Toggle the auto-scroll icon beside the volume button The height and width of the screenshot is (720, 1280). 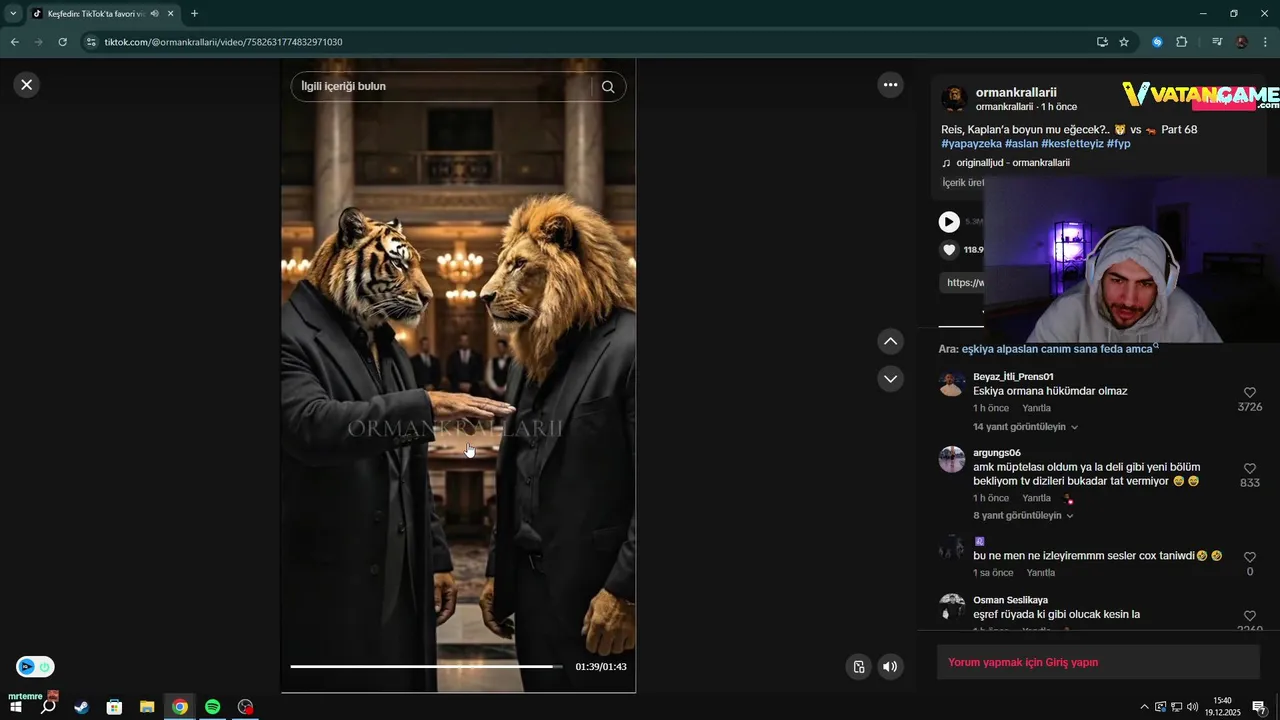(x=858, y=667)
